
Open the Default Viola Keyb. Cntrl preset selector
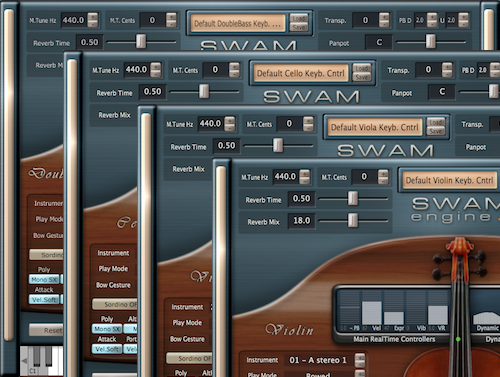[x=375, y=127]
